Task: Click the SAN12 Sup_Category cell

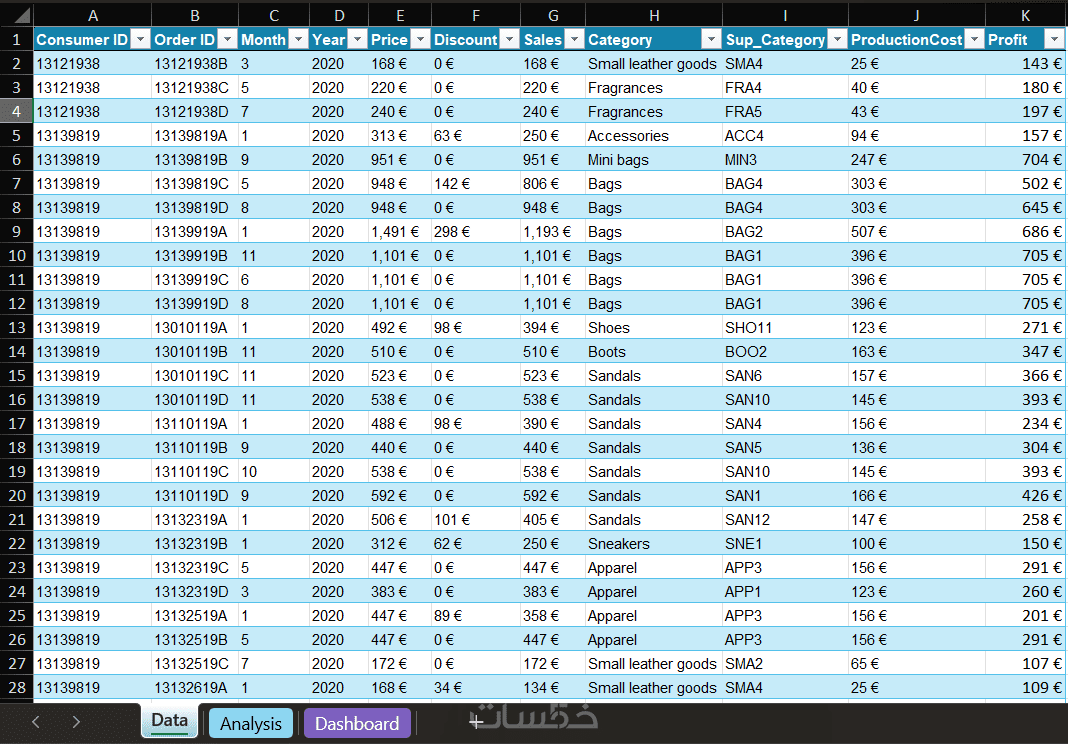Action: [x=785, y=520]
